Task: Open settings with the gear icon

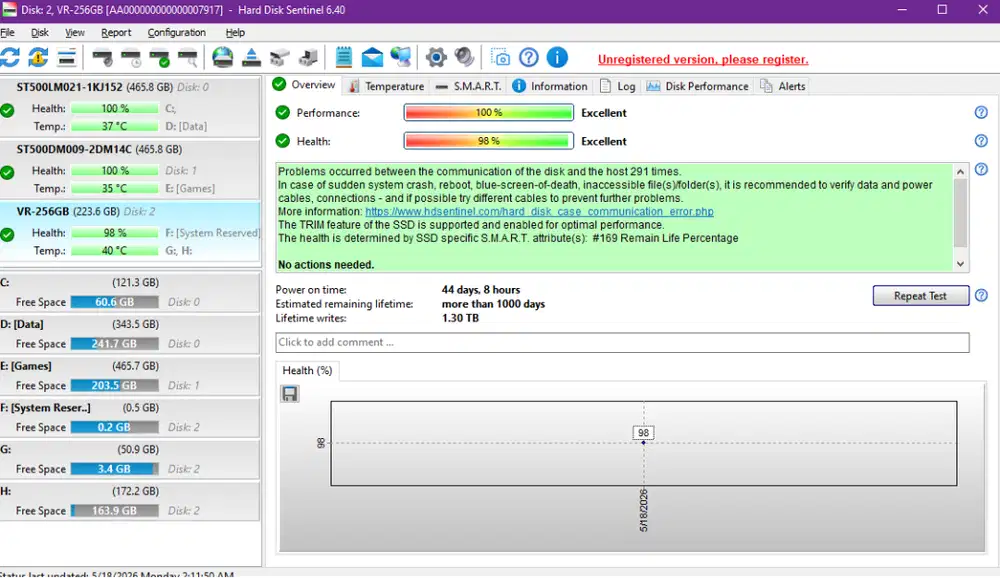Action: pyautogui.click(x=436, y=57)
